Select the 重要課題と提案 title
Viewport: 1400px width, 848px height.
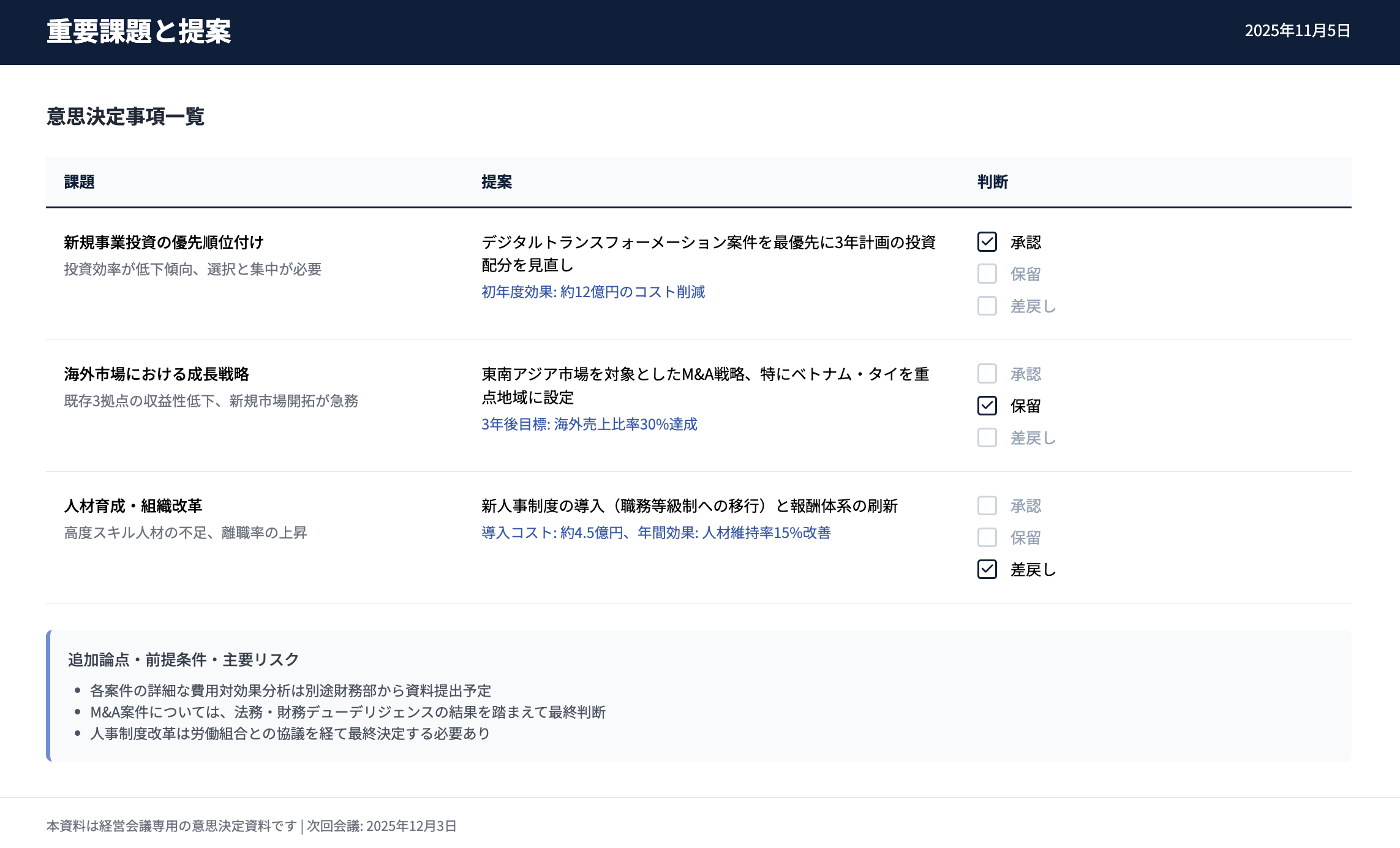point(138,31)
